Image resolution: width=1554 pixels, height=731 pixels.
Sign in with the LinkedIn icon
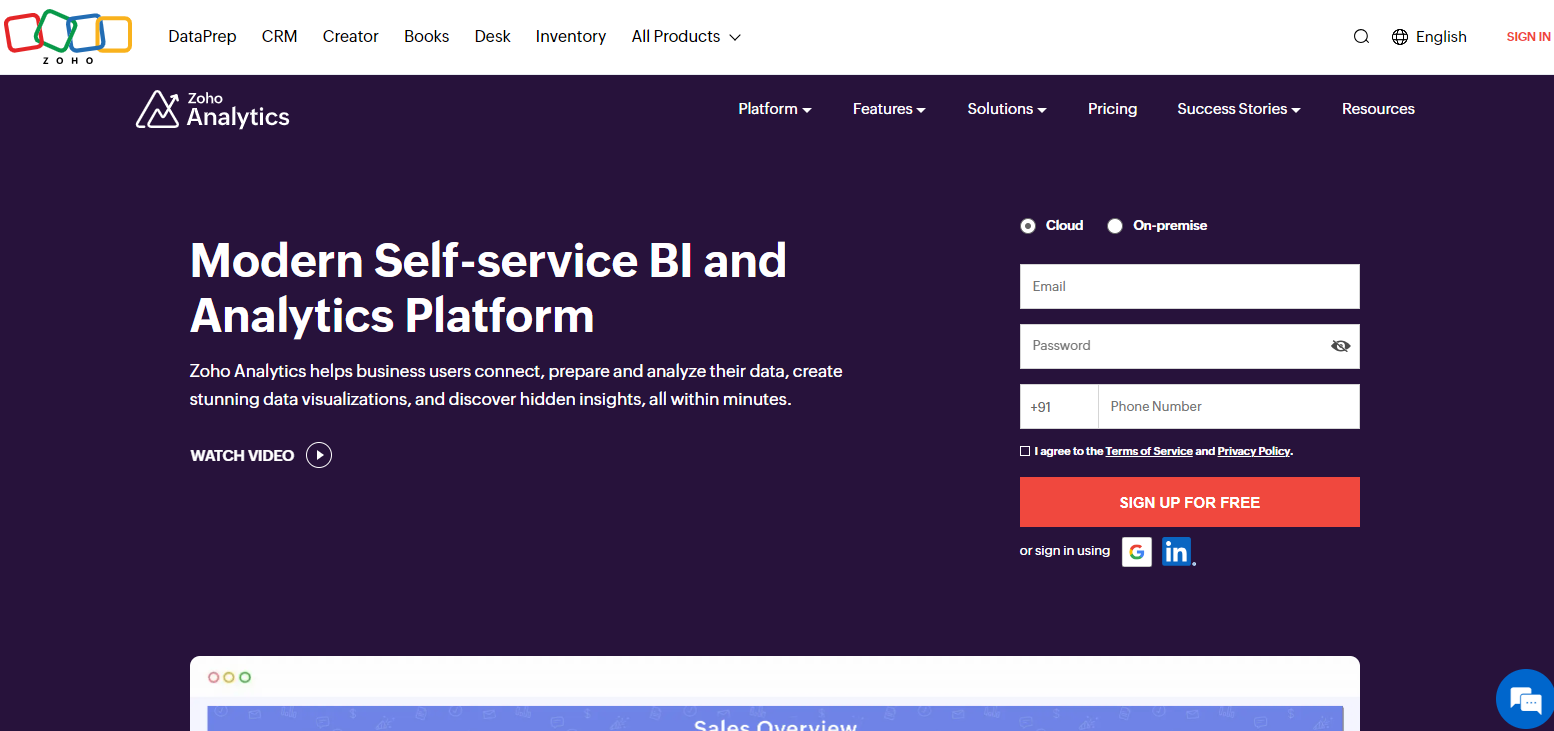click(1177, 552)
